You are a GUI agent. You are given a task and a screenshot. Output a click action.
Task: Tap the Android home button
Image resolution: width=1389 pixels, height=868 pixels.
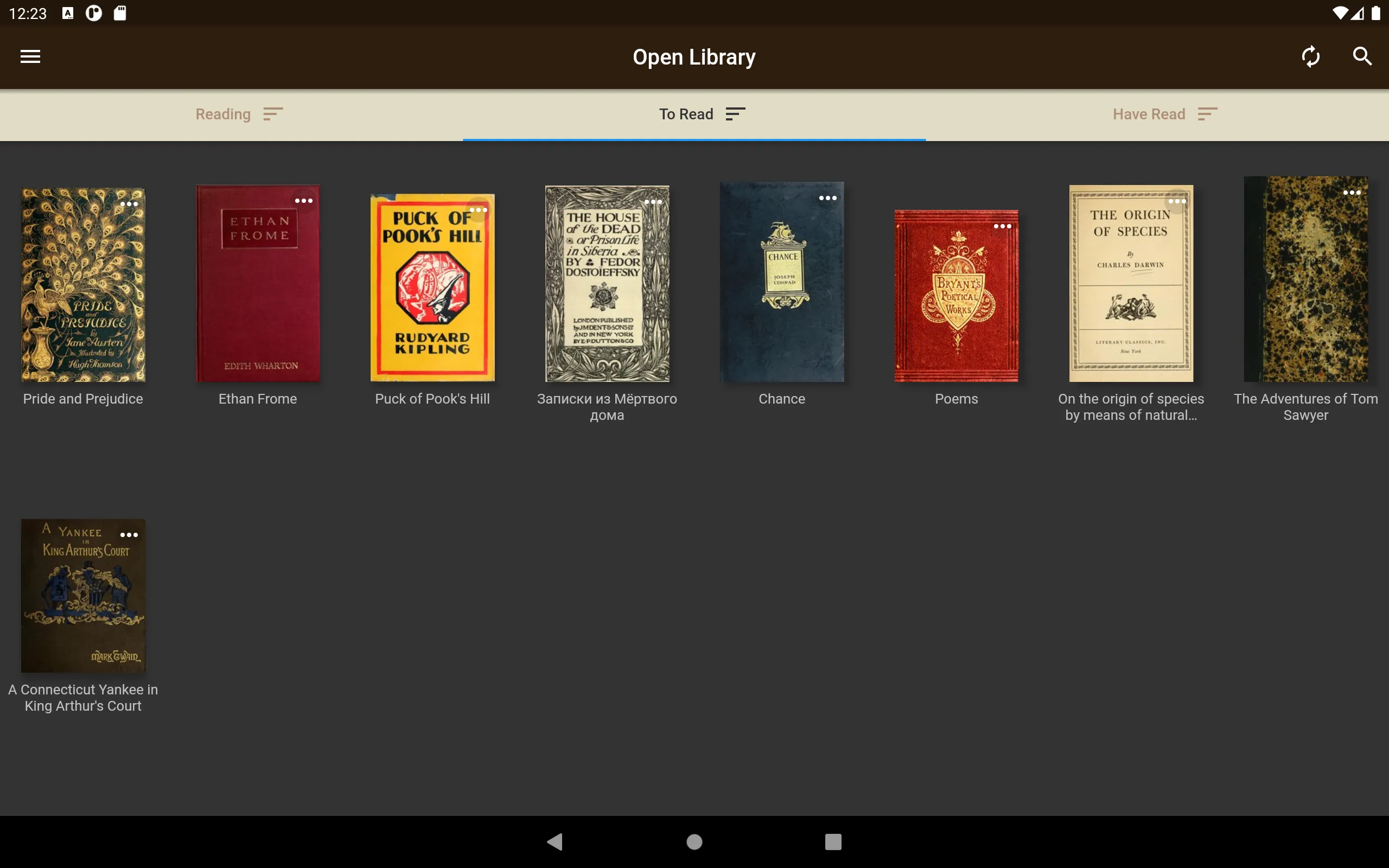coord(694,840)
